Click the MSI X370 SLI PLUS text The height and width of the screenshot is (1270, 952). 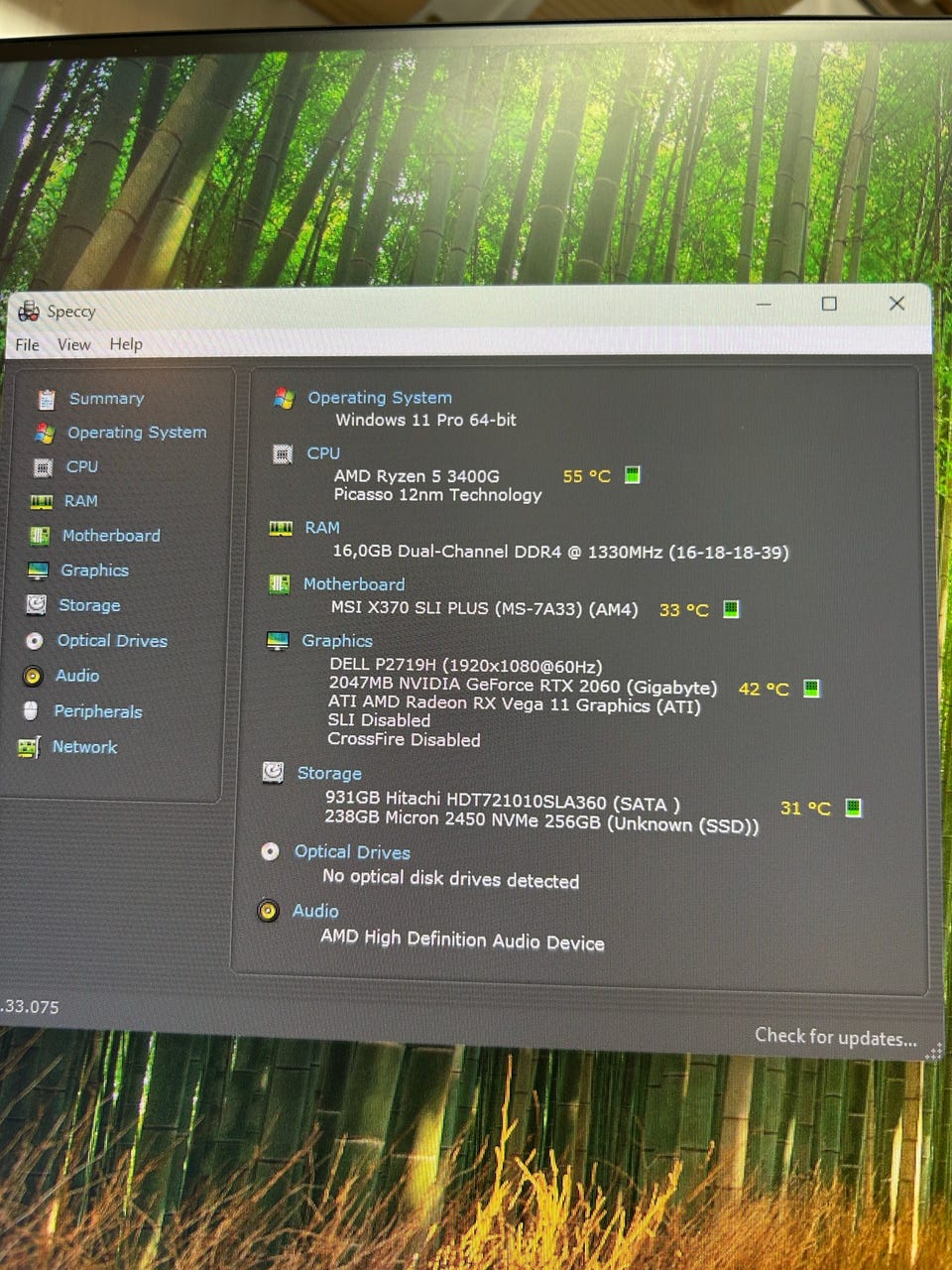[x=484, y=608]
